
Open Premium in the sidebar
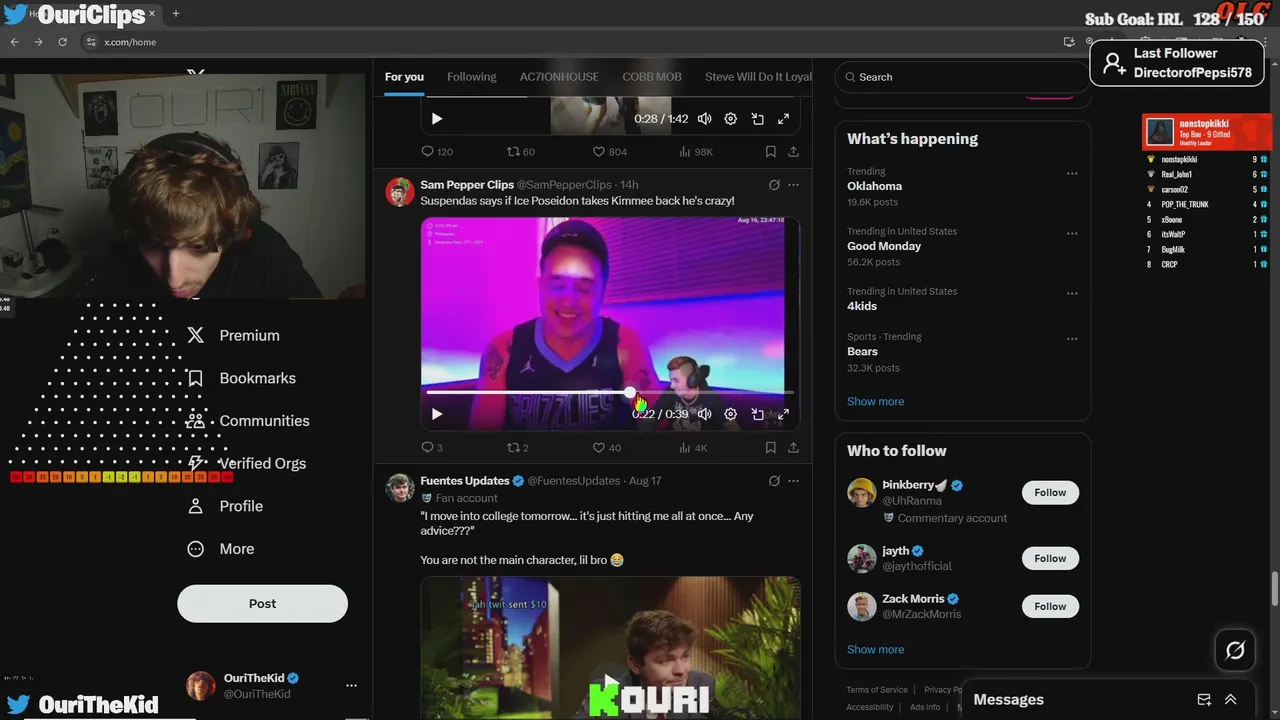click(234, 336)
